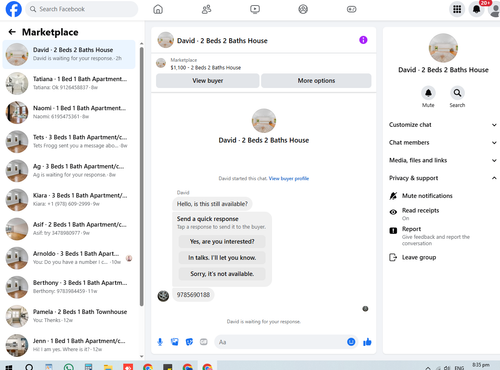Click the conversation list scrollbar
This screenshot has width=500, height=370.
click(142, 177)
